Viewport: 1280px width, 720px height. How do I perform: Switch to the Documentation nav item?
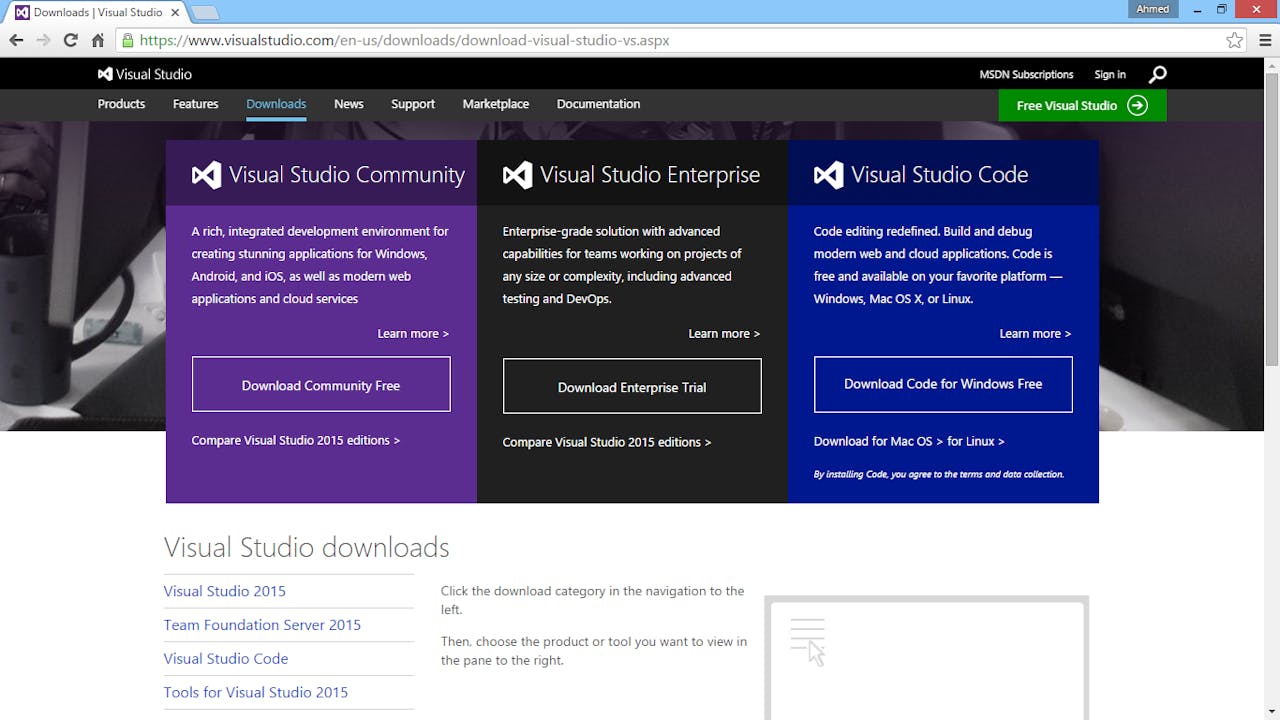598,104
